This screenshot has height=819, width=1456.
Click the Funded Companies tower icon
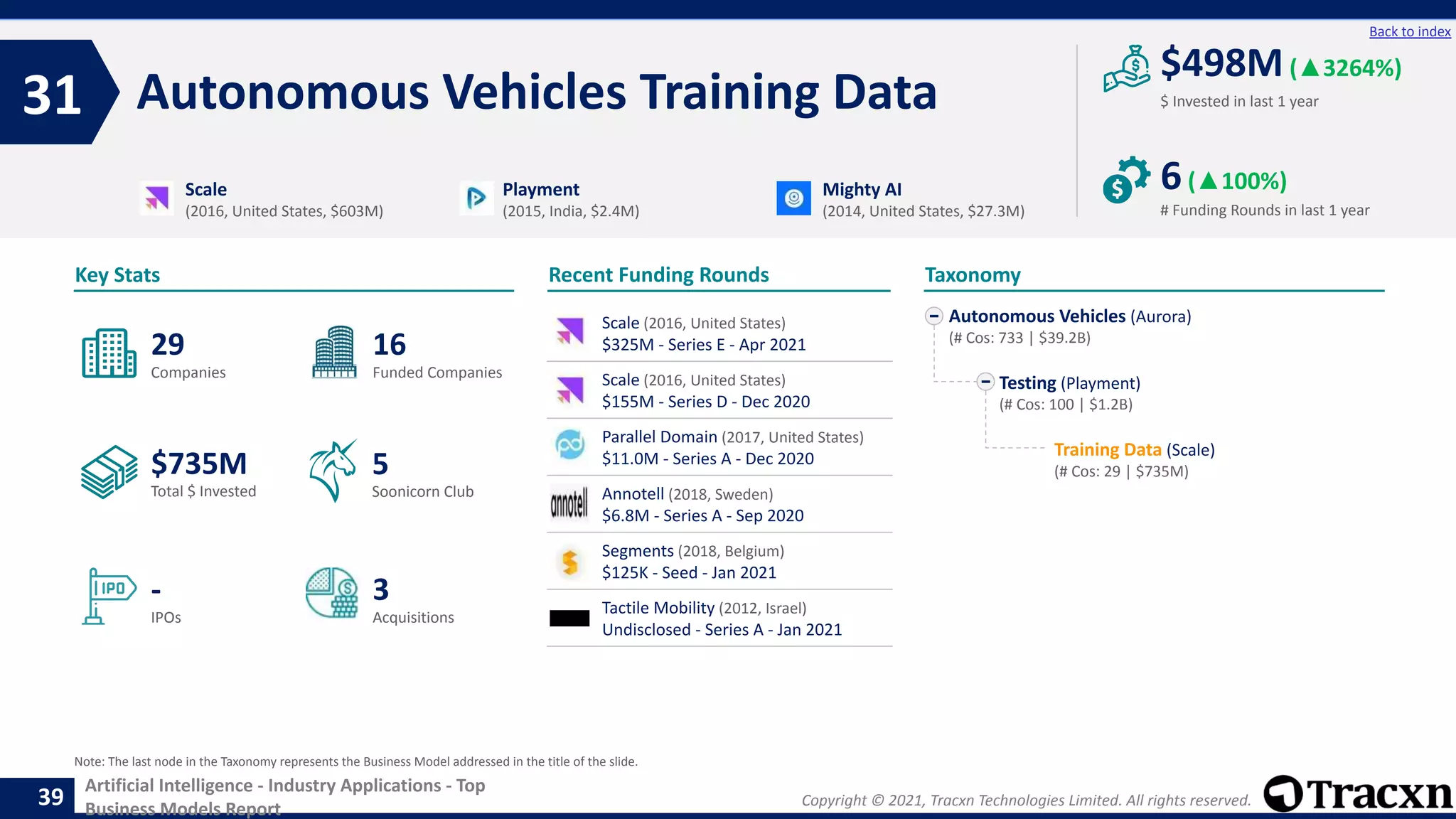point(334,352)
